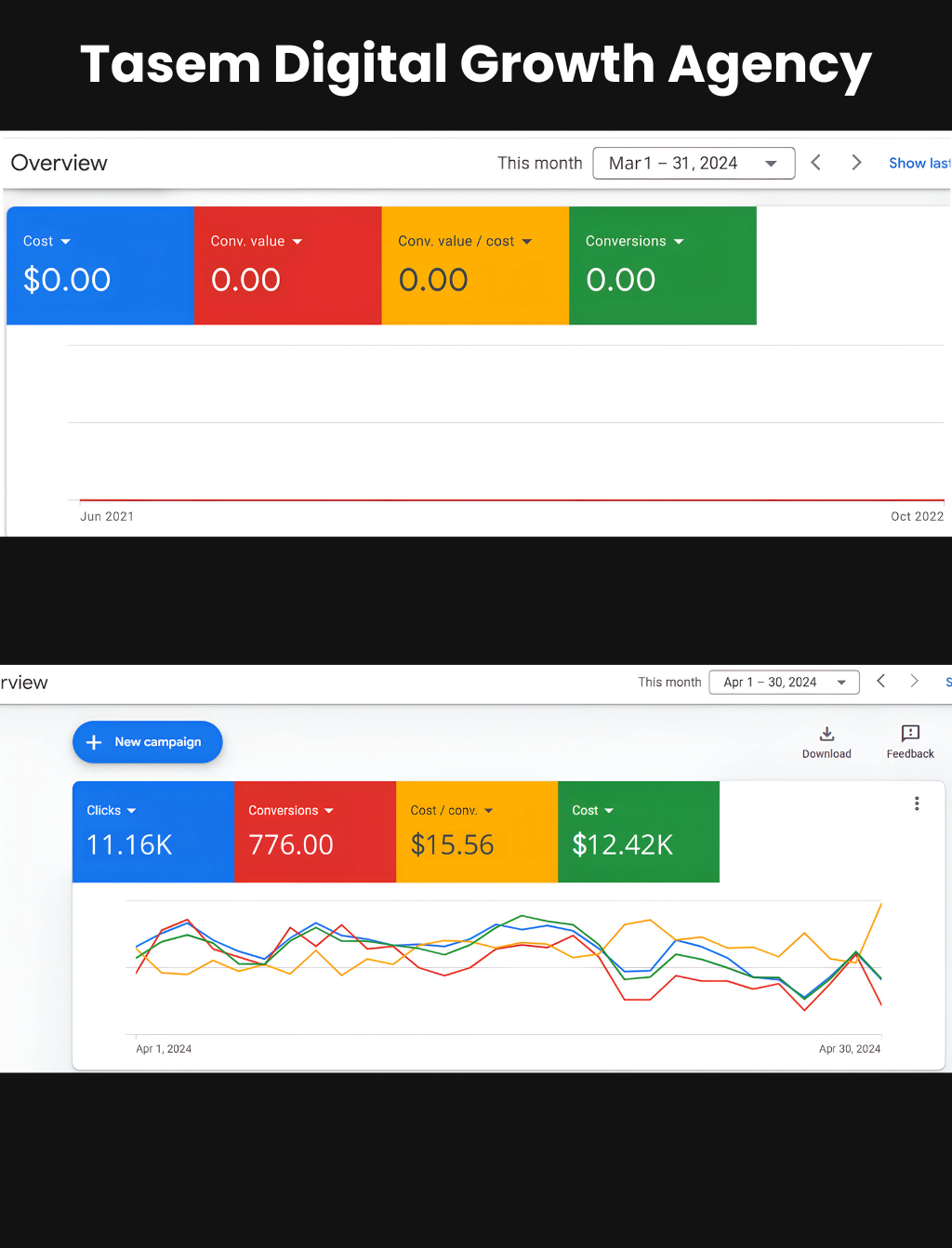The width and height of the screenshot is (952, 1248).
Task: Open the Cost dropdown in the green April card
Action: [x=593, y=810]
